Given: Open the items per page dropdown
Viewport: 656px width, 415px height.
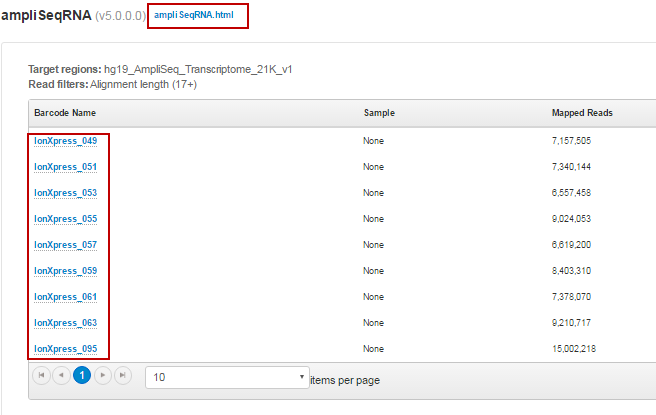Looking at the screenshot, I should 227,377.
